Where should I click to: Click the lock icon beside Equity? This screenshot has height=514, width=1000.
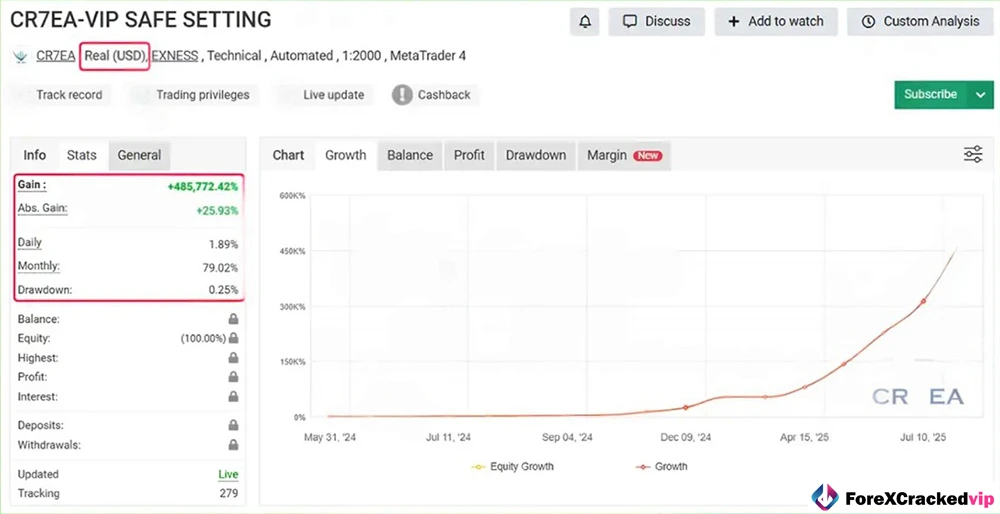pyautogui.click(x=233, y=338)
